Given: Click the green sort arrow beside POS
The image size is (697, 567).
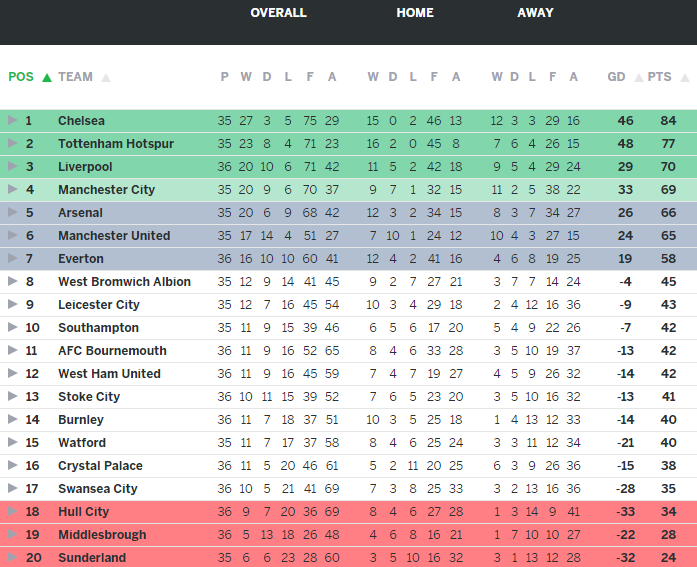Looking at the screenshot, I should 46,77.
